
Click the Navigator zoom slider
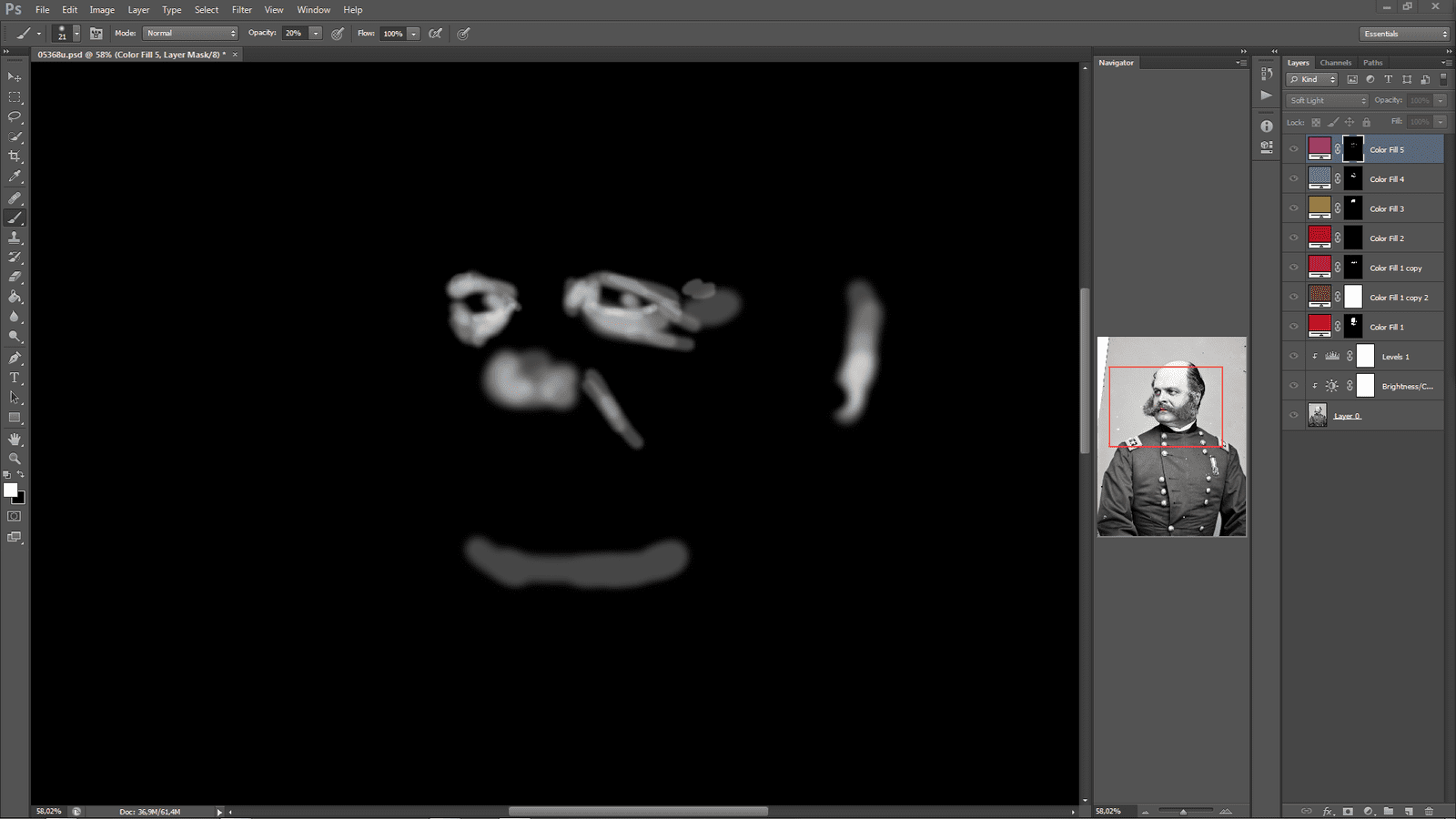1186,811
